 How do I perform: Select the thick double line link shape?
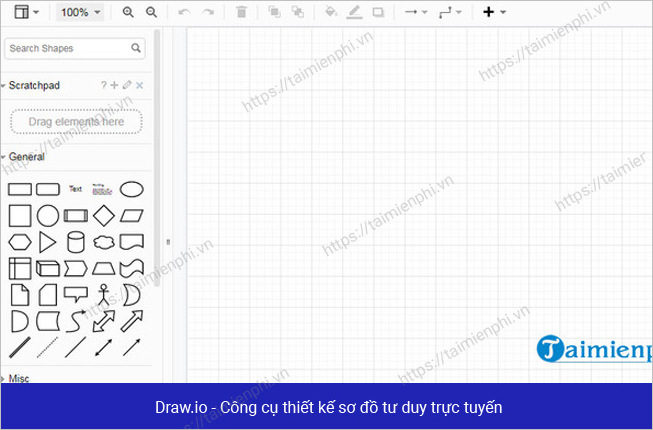(20, 348)
